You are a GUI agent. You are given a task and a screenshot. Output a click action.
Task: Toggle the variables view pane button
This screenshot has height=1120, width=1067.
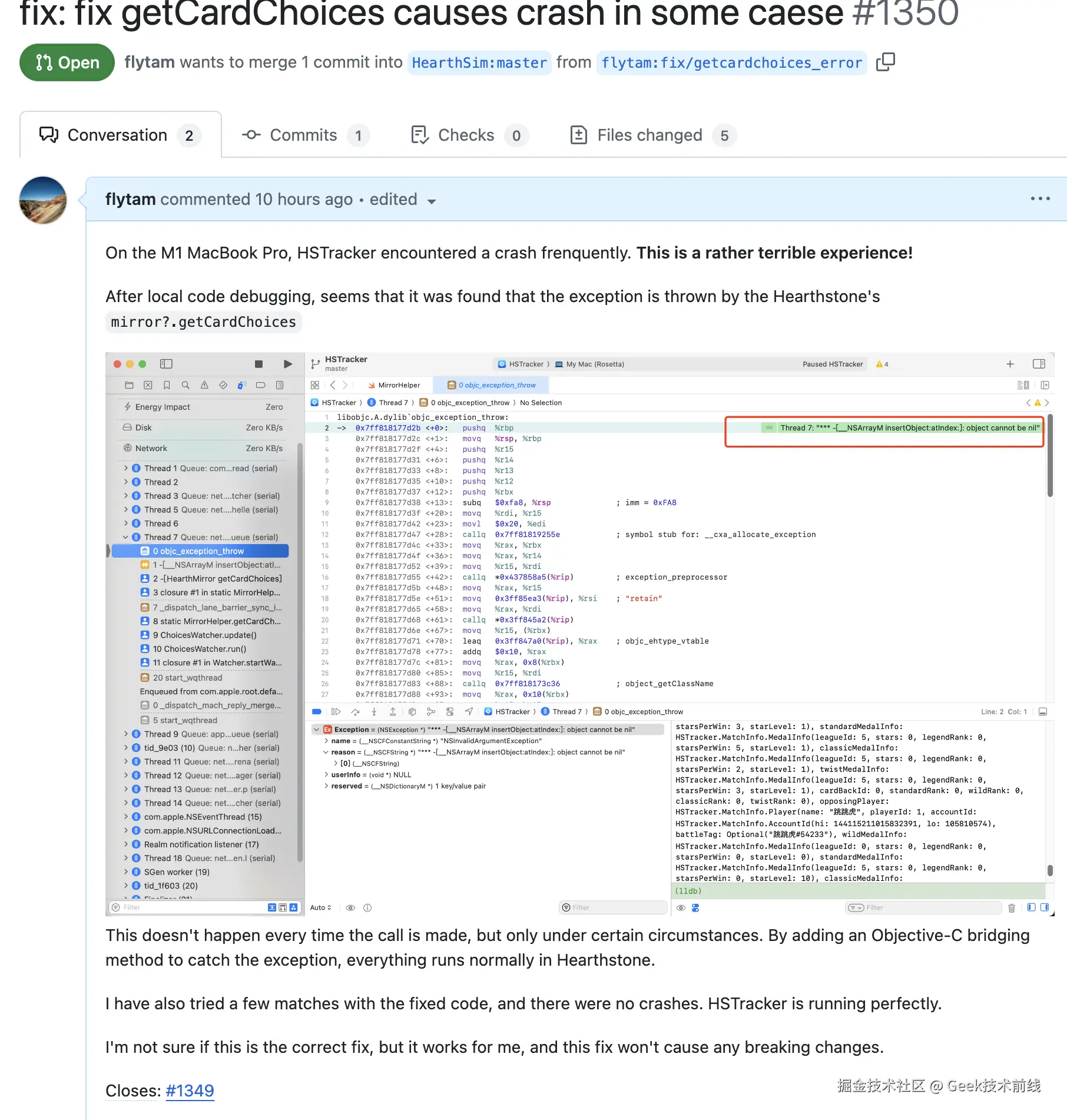1031,907
